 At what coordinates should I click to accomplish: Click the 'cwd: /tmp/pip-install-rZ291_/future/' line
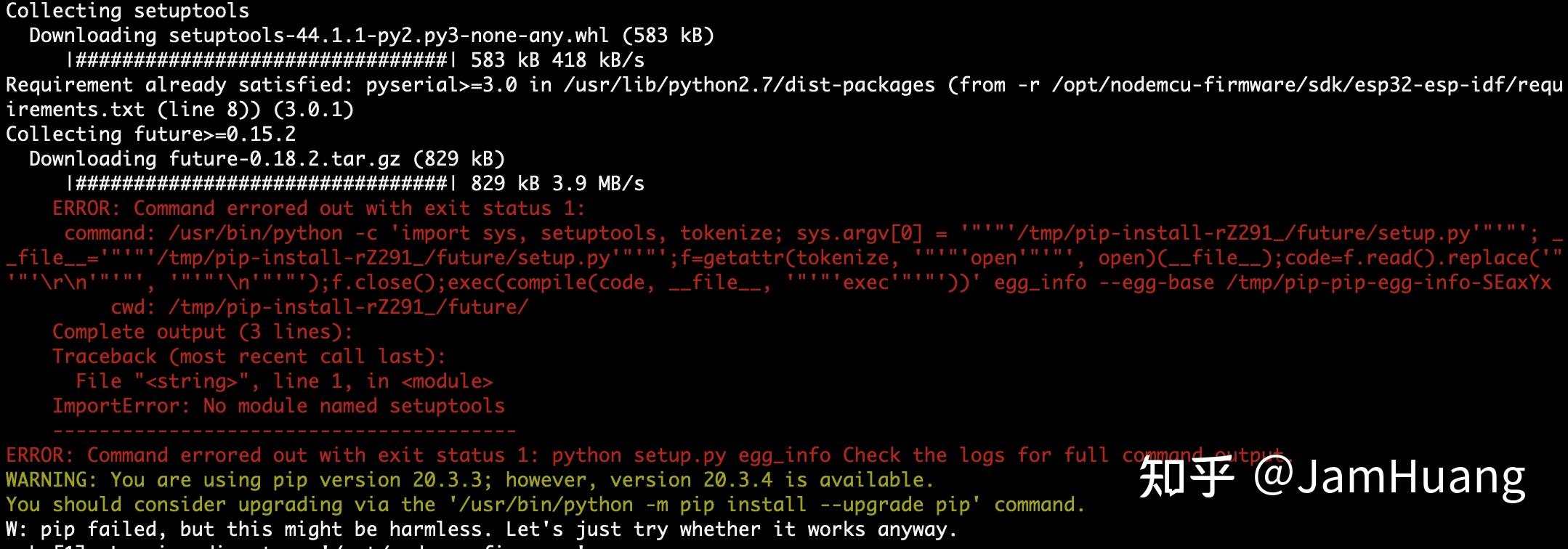pyautogui.click(x=319, y=307)
